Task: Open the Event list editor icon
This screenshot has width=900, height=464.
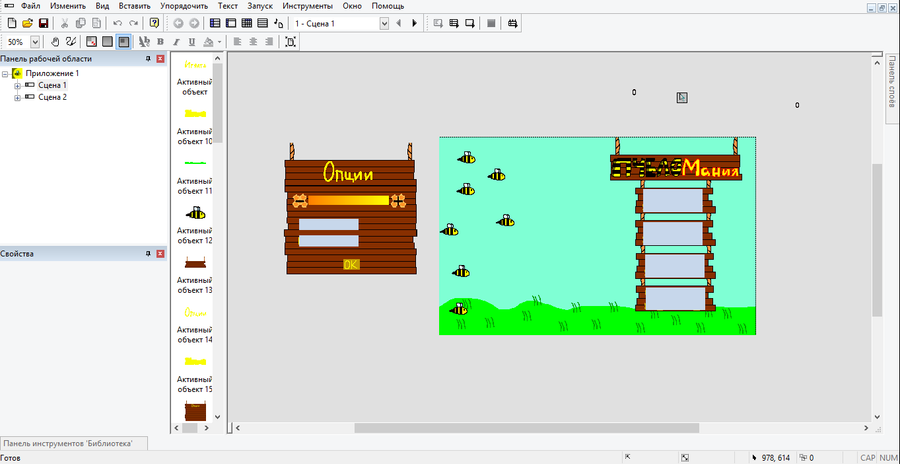Action: (262, 24)
